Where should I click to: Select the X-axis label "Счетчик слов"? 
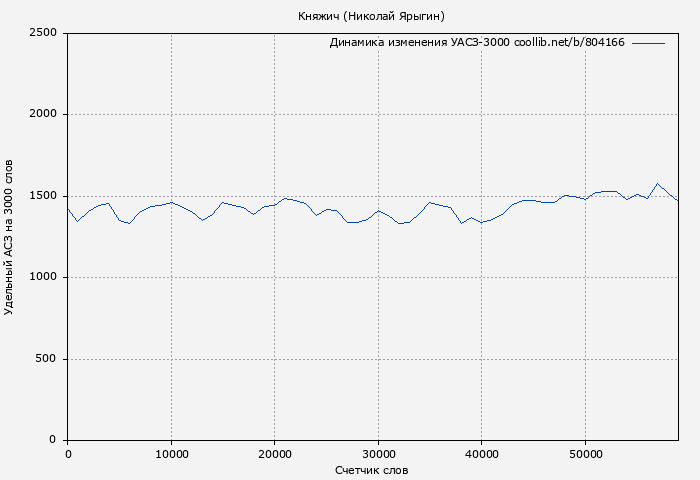point(371,470)
